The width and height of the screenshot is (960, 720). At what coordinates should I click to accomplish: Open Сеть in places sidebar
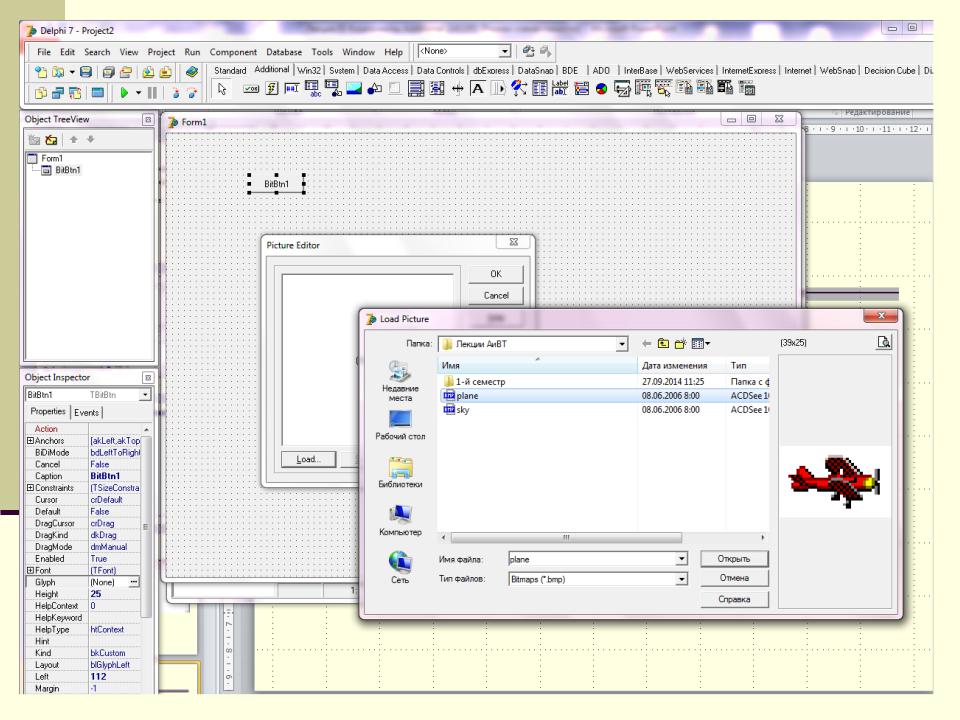(400, 567)
